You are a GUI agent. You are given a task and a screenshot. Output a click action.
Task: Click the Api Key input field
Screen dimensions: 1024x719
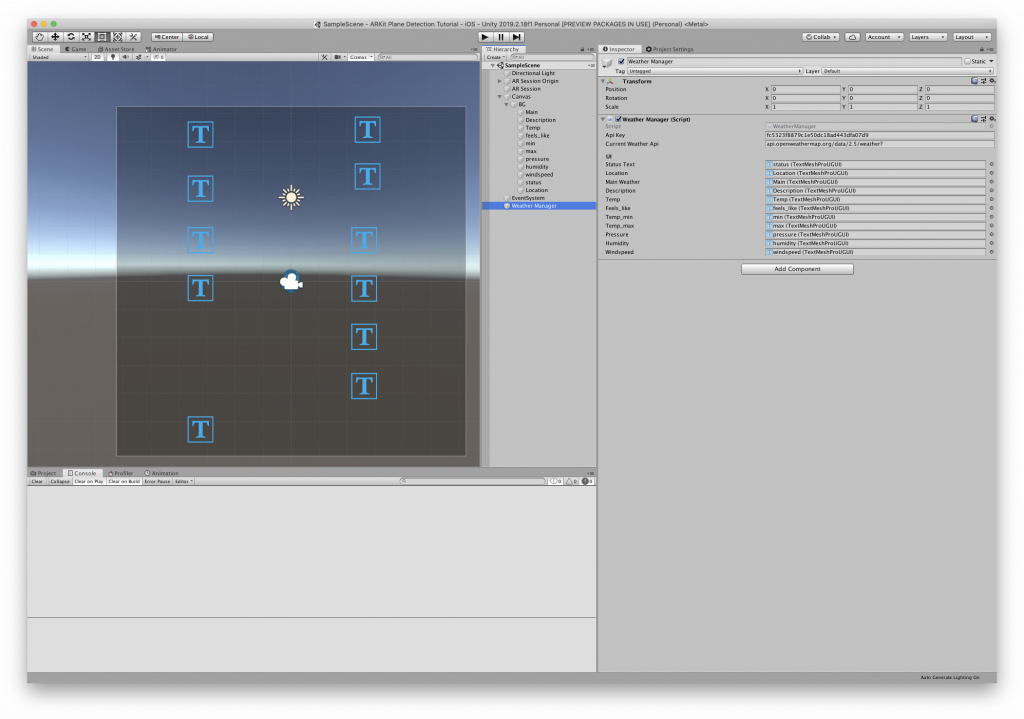point(879,135)
